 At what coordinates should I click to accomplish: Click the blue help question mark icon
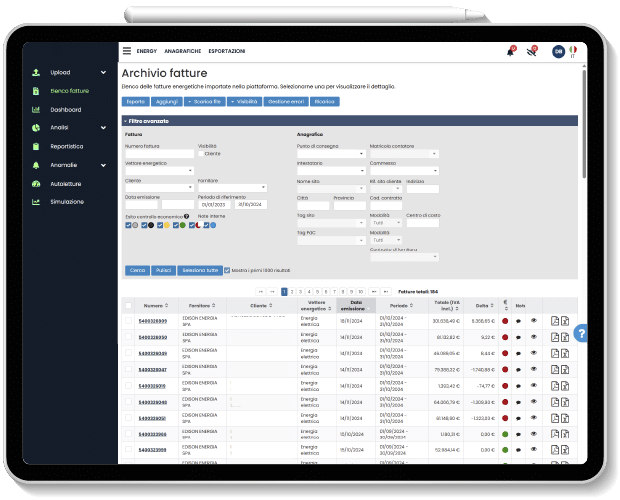tap(582, 334)
